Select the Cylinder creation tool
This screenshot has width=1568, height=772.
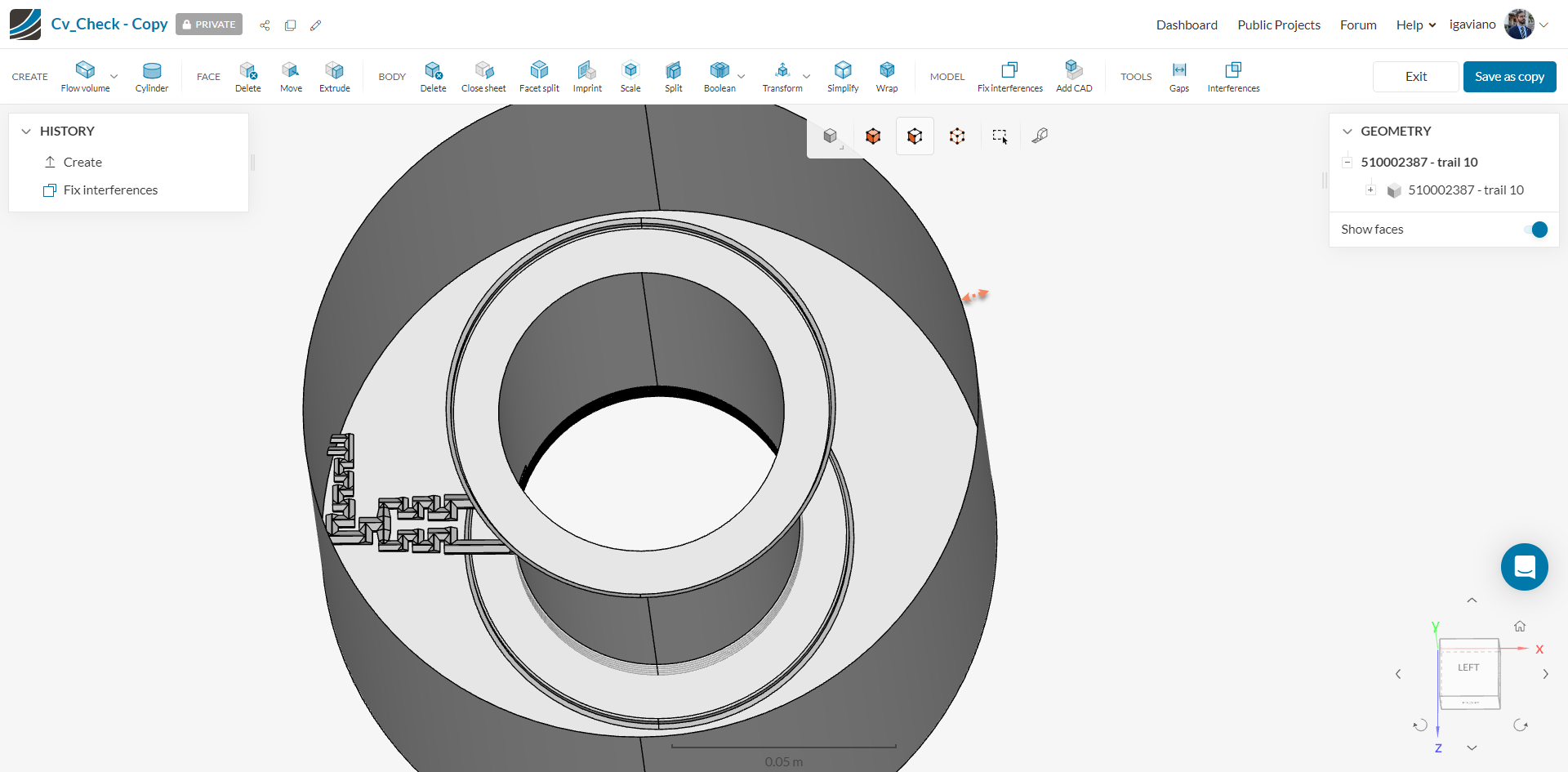point(151,76)
